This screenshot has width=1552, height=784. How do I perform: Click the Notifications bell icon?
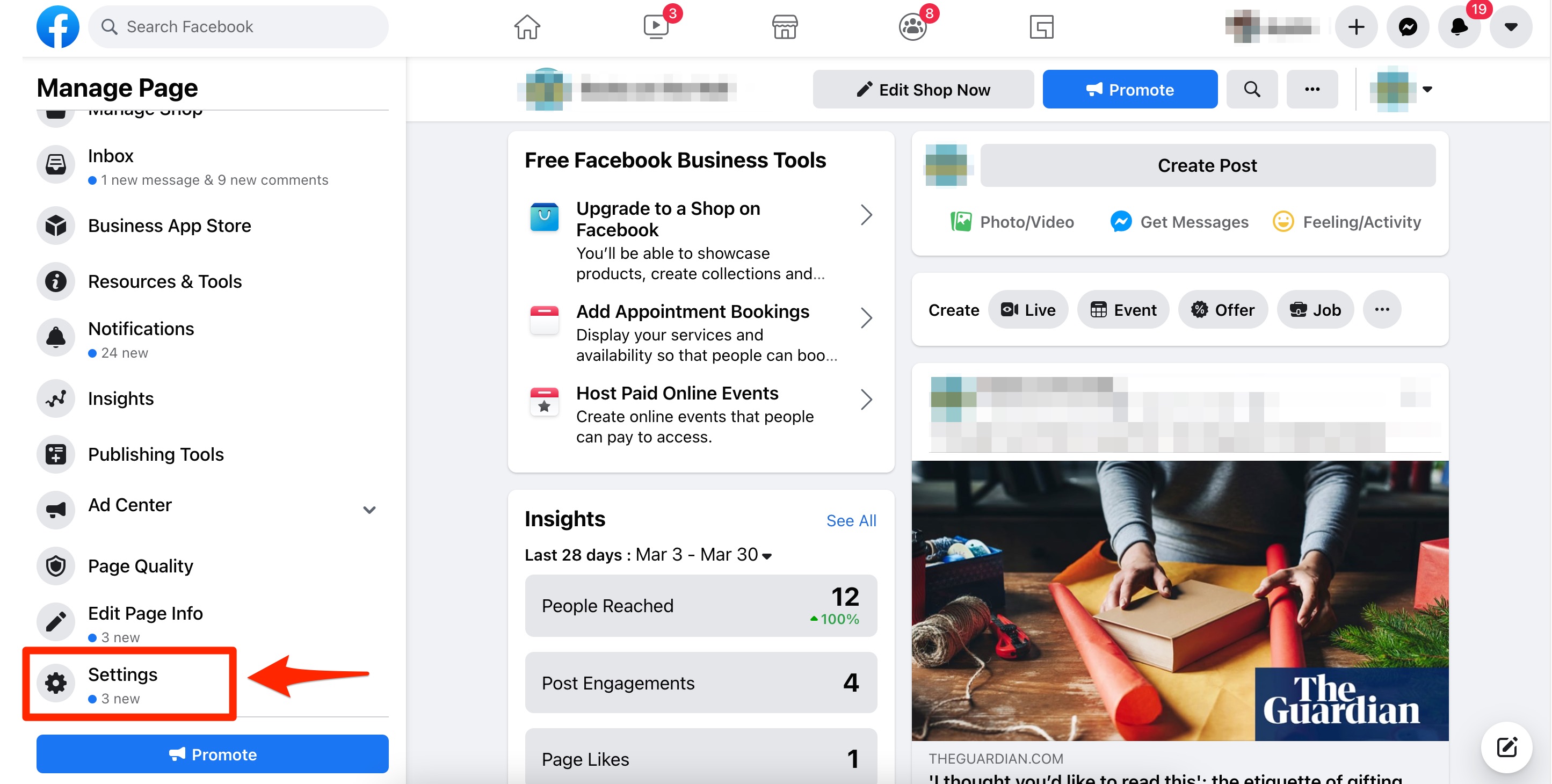coord(1459,26)
